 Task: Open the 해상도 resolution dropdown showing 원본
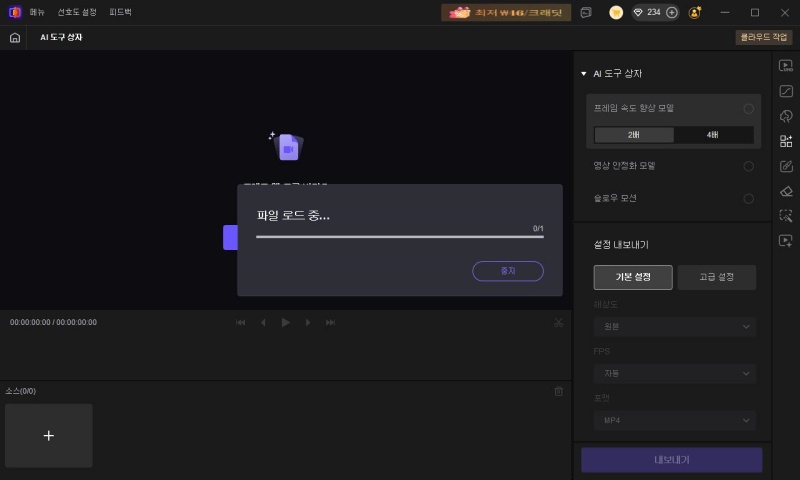point(674,326)
